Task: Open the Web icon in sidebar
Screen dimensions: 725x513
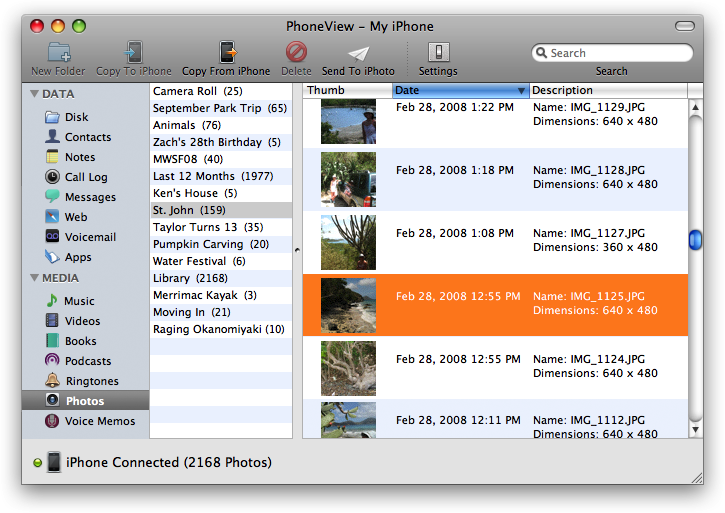Action: coord(52,216)
